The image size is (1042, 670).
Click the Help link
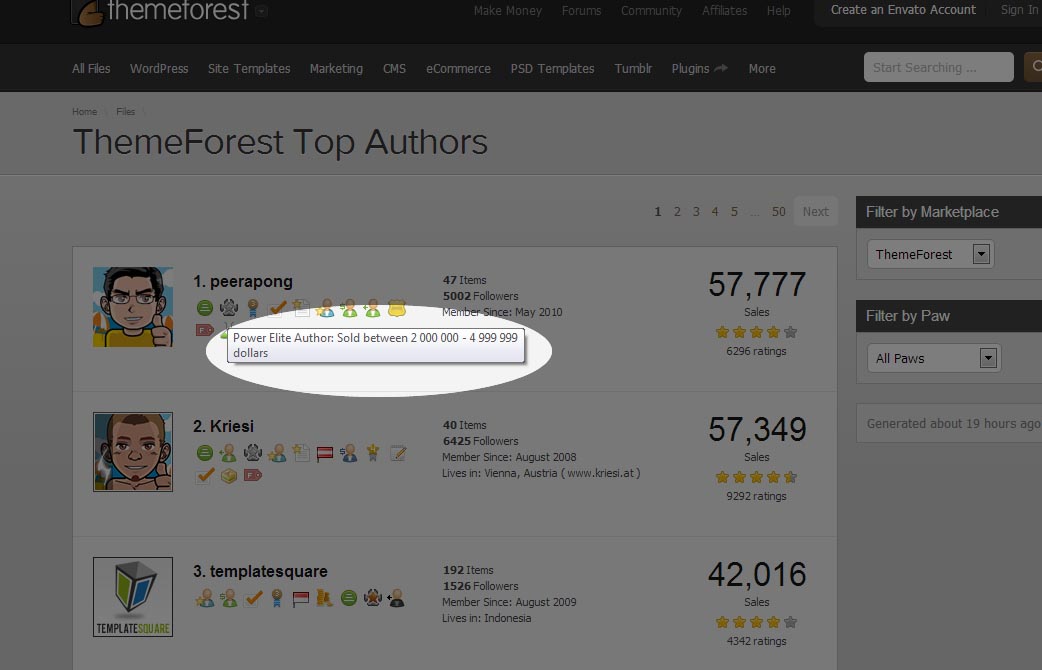coord(778,11)
